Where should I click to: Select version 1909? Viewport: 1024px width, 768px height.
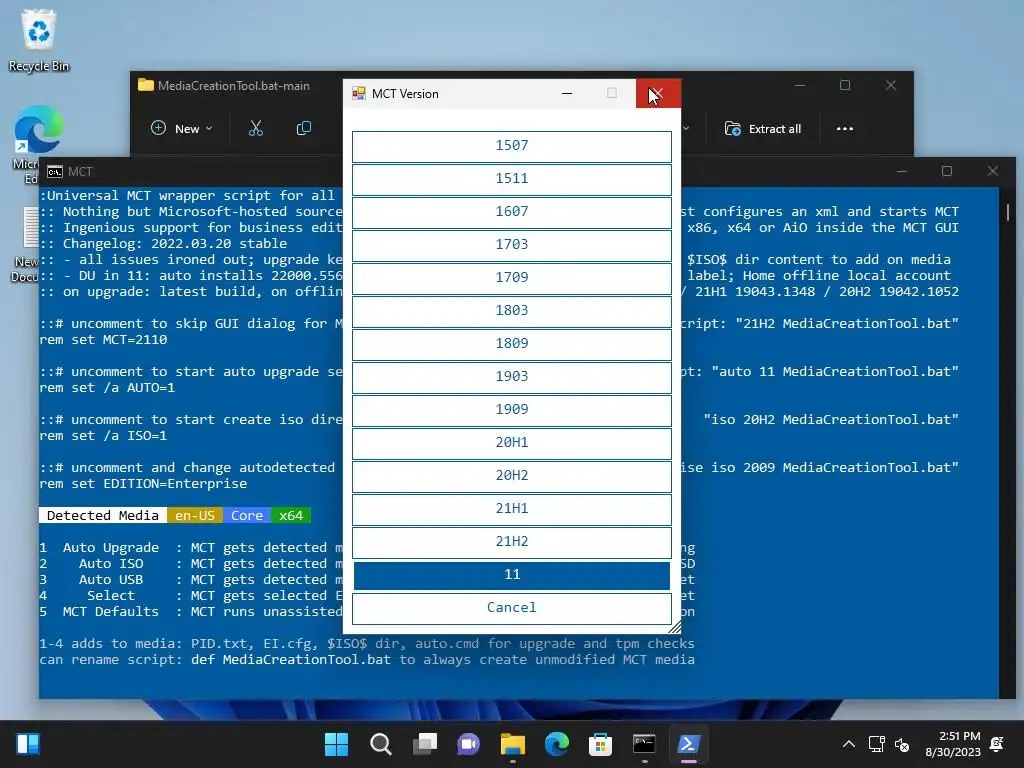[511, 410]
